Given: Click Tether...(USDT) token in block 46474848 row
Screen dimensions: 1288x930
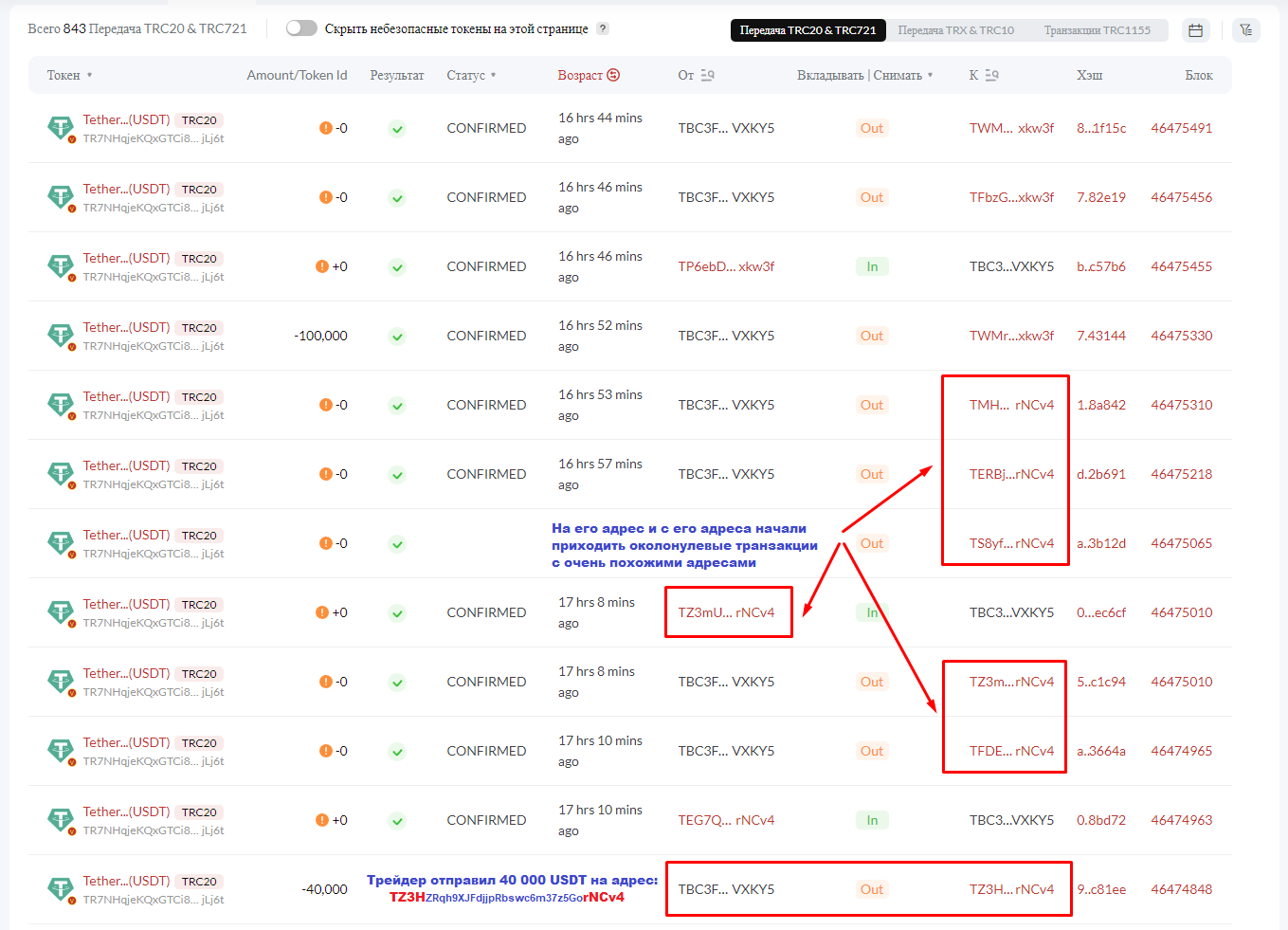Looking at the screenshot, I should pos(126,881).
